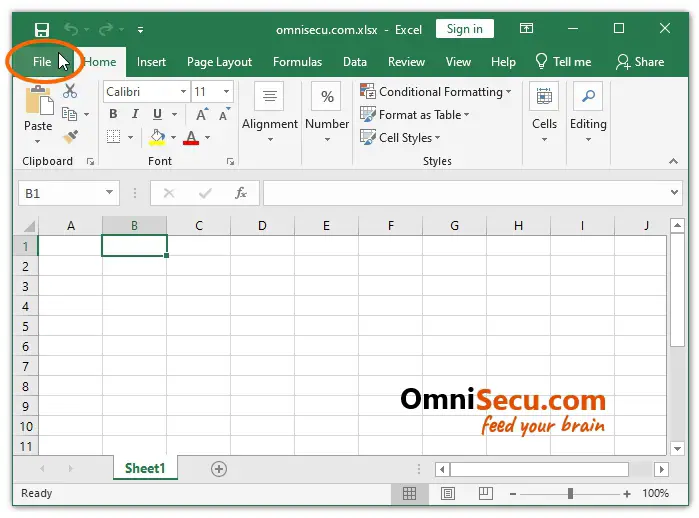Expand the formula bar chevron
The image size is (699, 518).
(674, 192)
